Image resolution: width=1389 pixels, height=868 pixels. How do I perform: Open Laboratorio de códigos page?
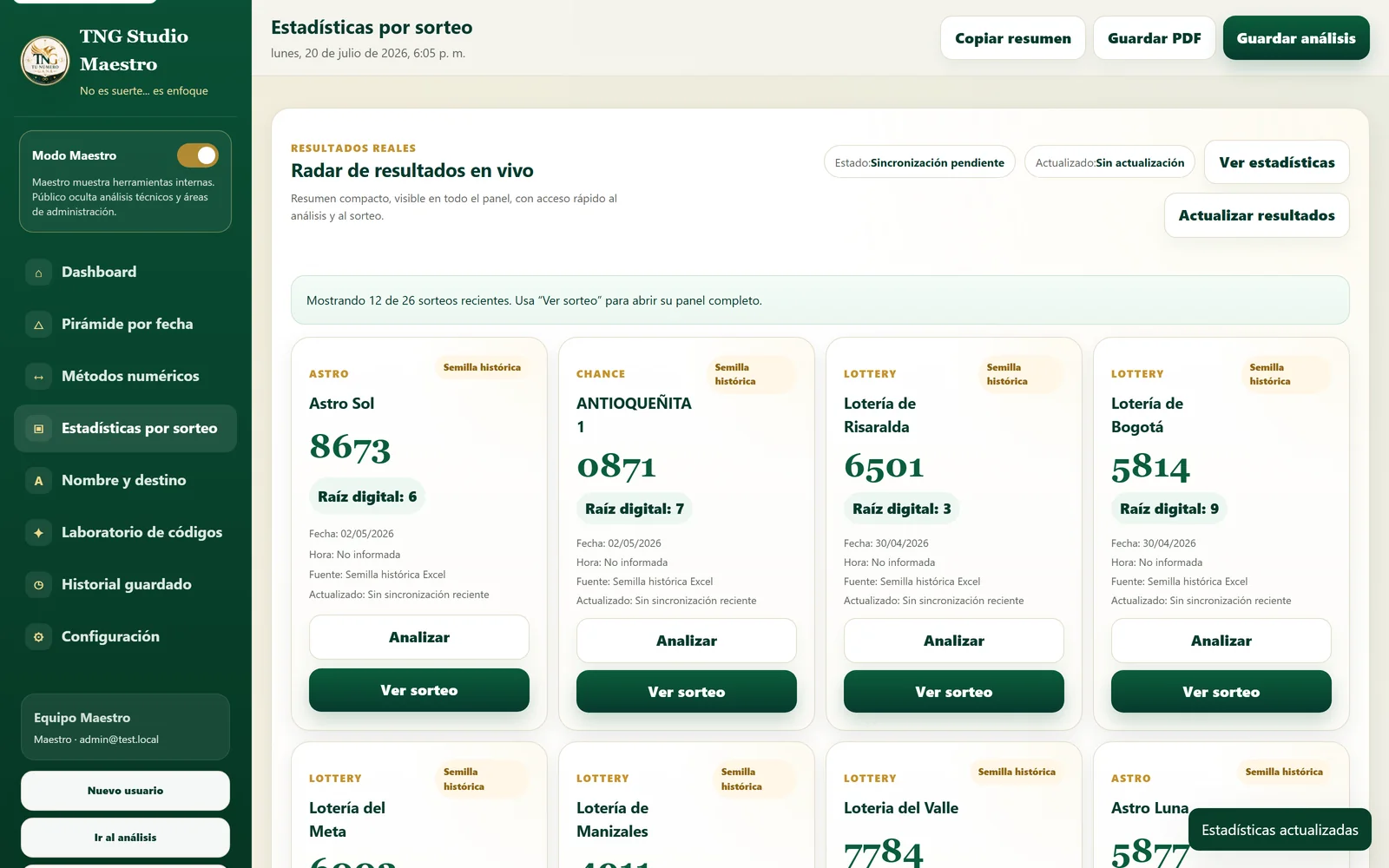[125, 533]
